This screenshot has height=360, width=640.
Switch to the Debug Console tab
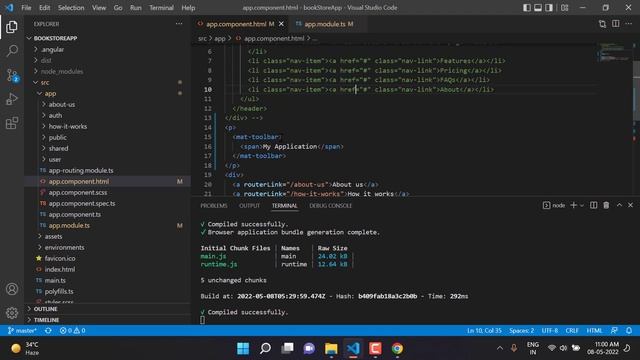pyautogui.click(x=331, y=206)
